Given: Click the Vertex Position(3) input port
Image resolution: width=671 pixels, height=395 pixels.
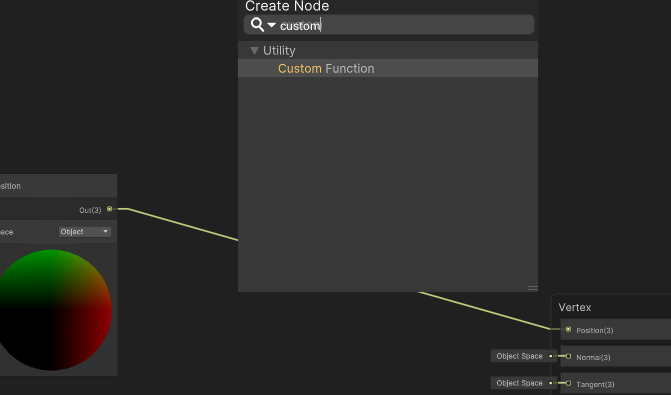Looking at the screenshot, I should (x=568, y=330).
